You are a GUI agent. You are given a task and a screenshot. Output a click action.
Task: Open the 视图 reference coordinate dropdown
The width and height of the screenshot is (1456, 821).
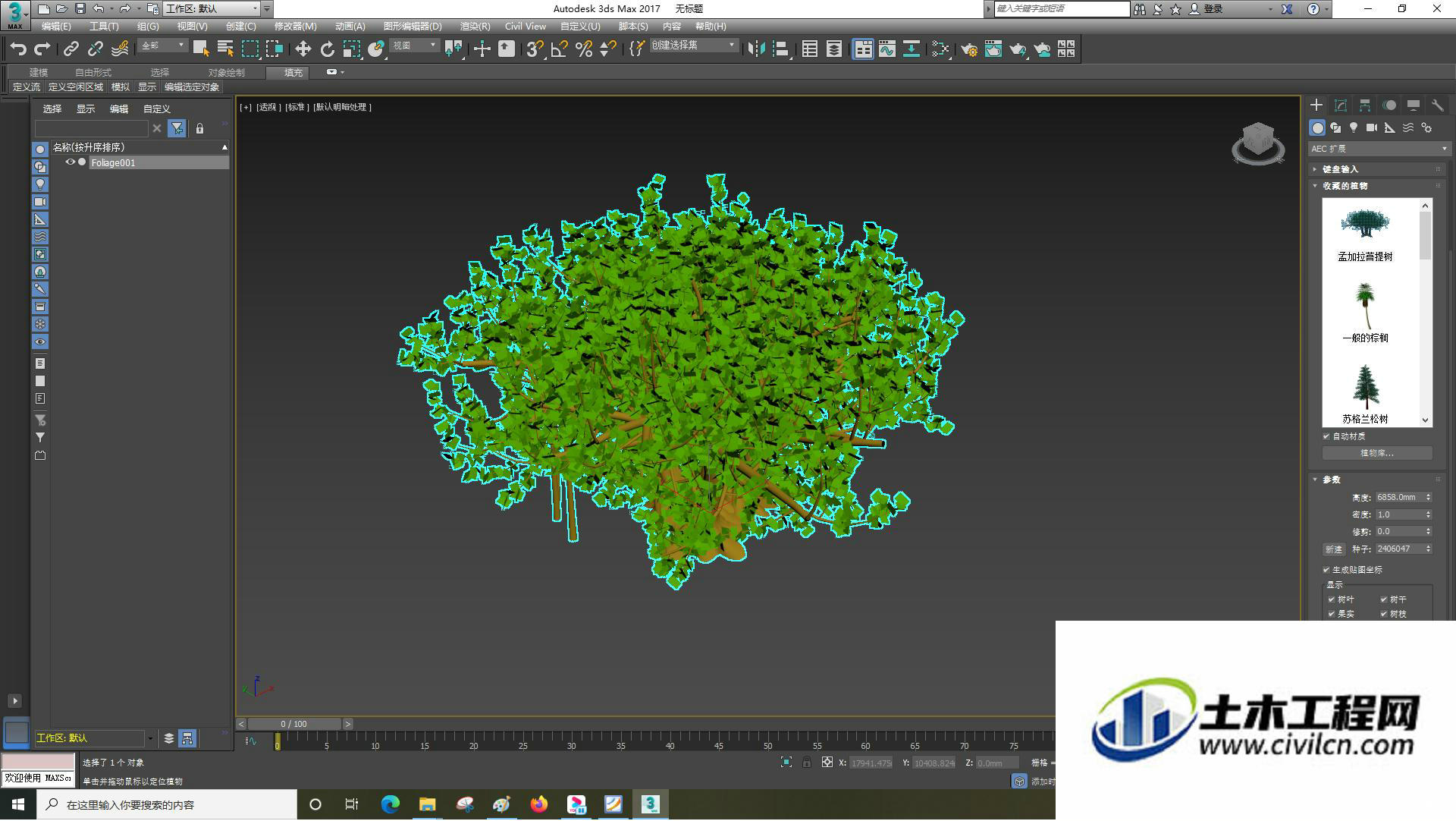(x=415, y=46)
